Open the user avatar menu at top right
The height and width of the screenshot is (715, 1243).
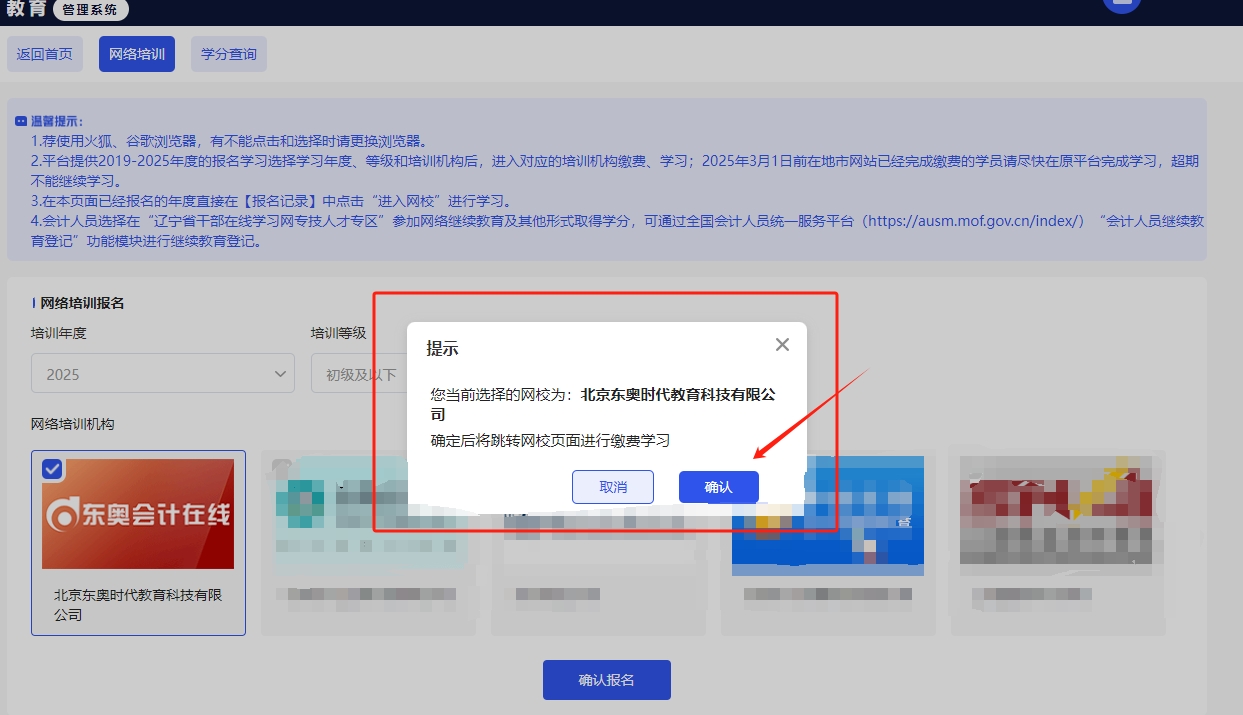point(1121,5)
